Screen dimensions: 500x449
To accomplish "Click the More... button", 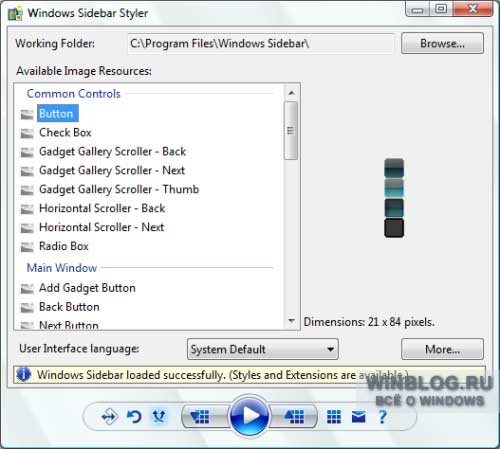I will click(x=442, y=349).
